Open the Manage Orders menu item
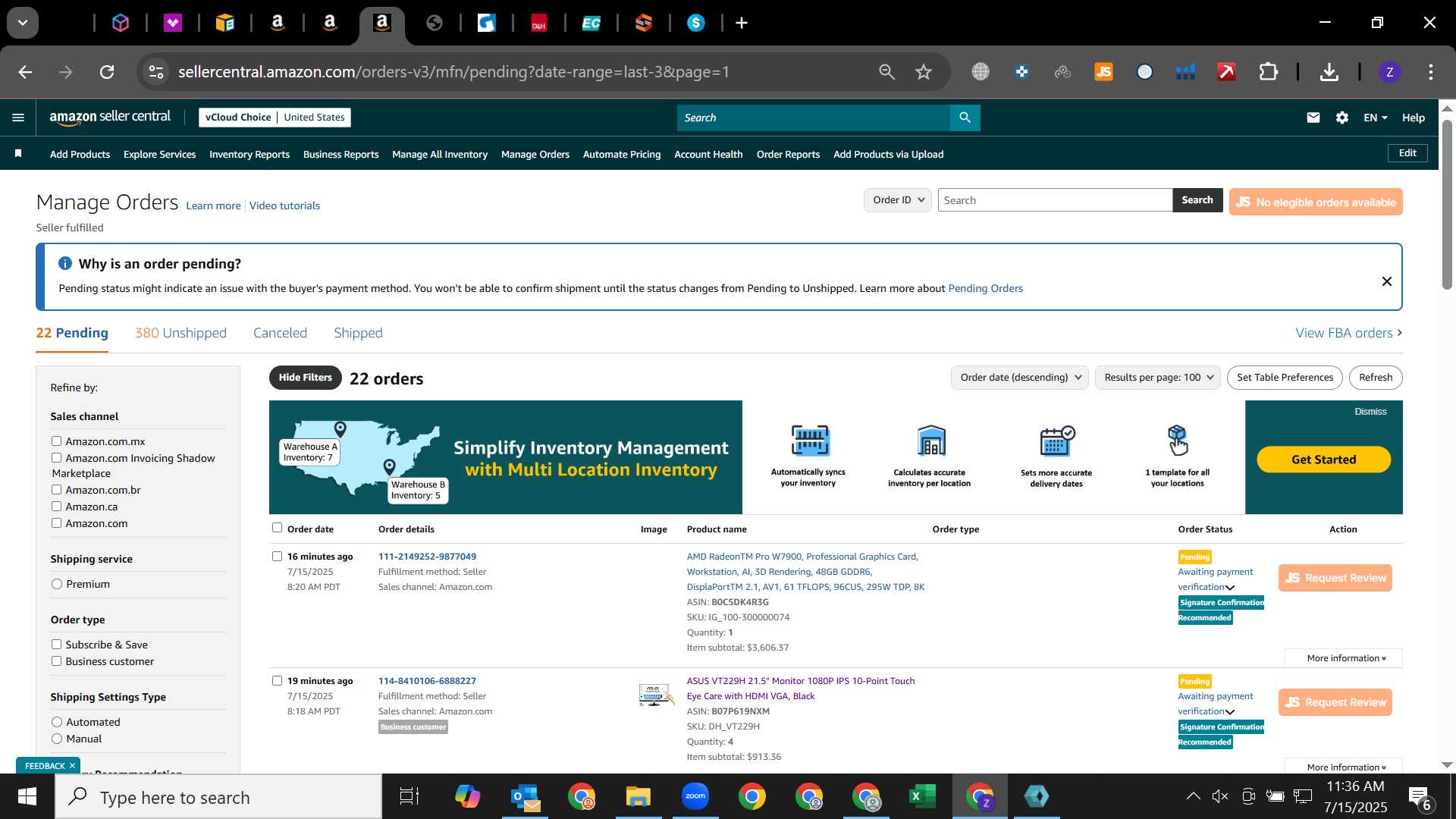1456x819 pixels. [x=535, y=154]
